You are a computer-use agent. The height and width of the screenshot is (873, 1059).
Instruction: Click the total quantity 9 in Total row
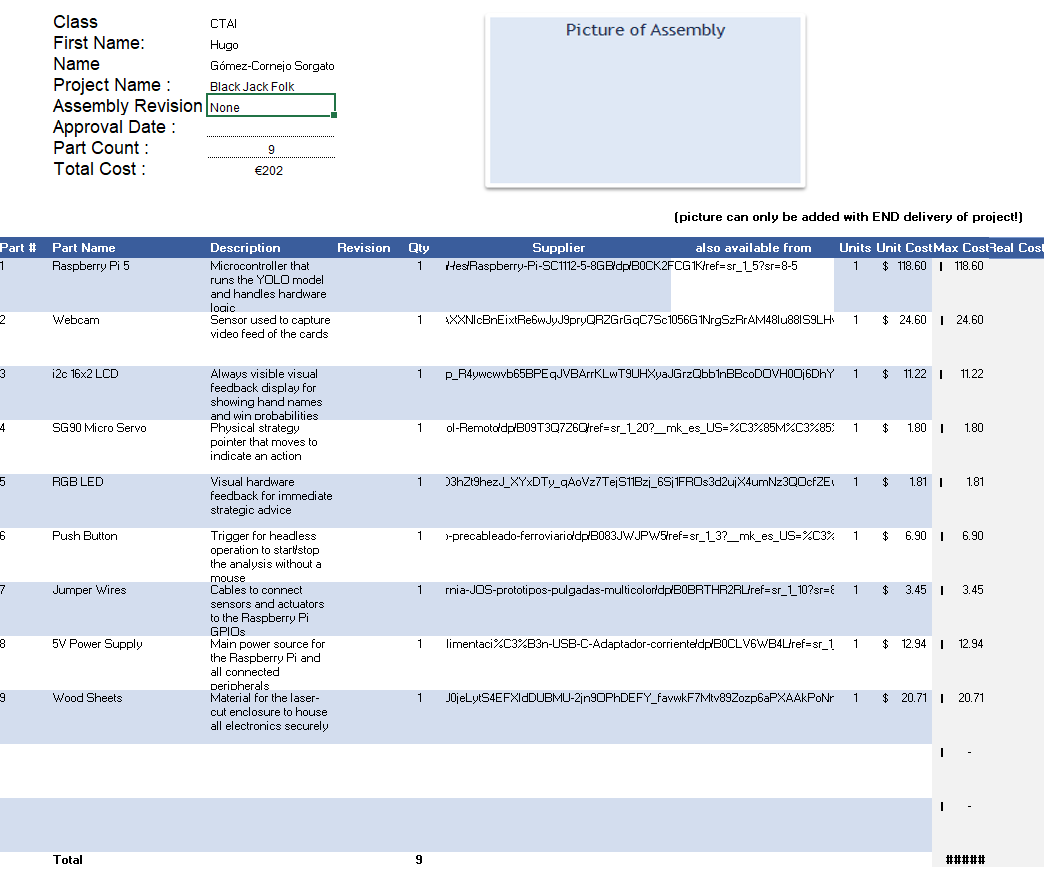(419, 859)
